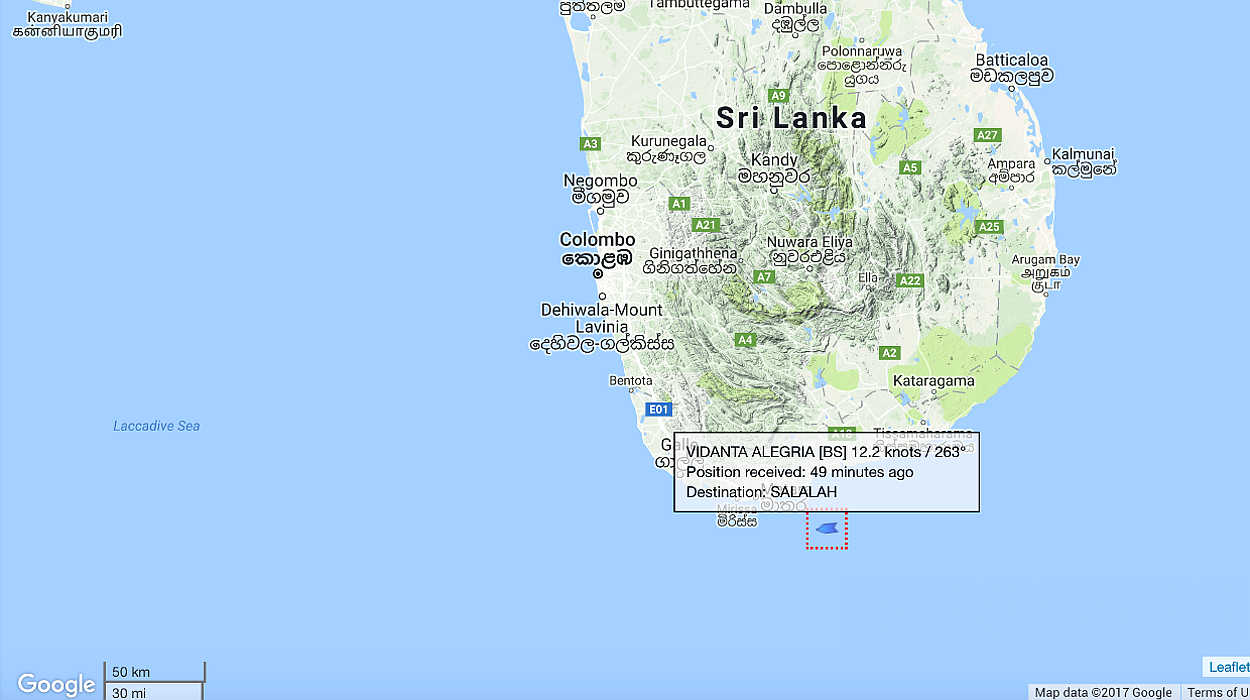Click the A25 road shield
This screenshot has width=1250, height=700.
(988, 227)
